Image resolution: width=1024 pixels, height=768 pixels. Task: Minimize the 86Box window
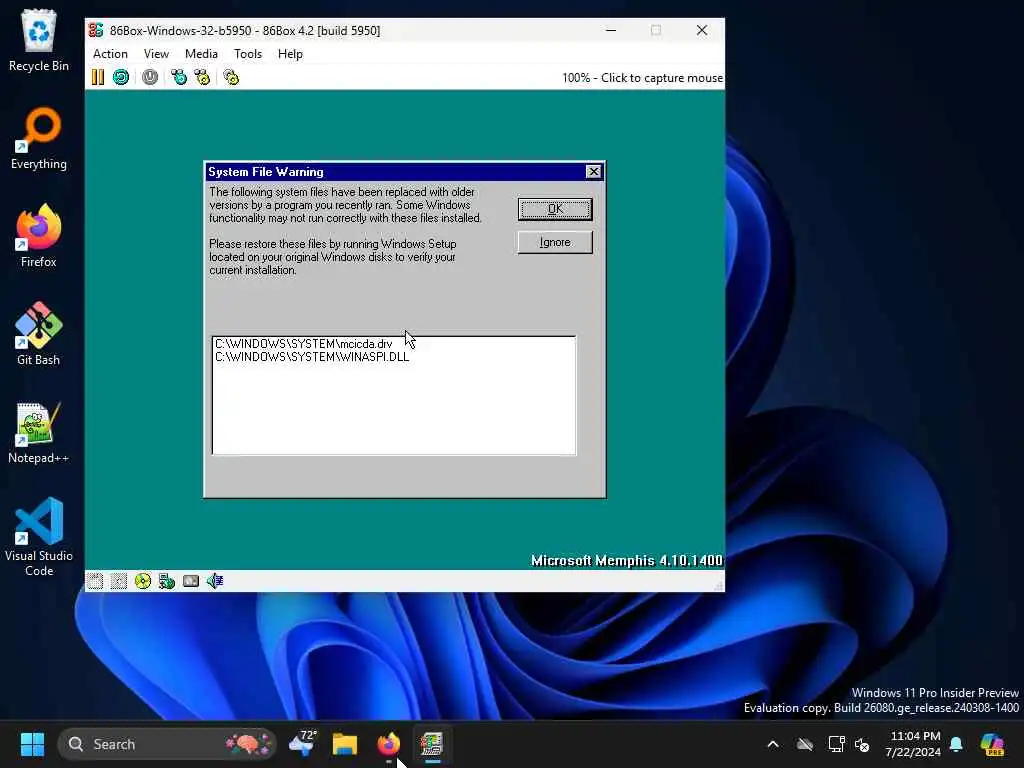[611, 30]
